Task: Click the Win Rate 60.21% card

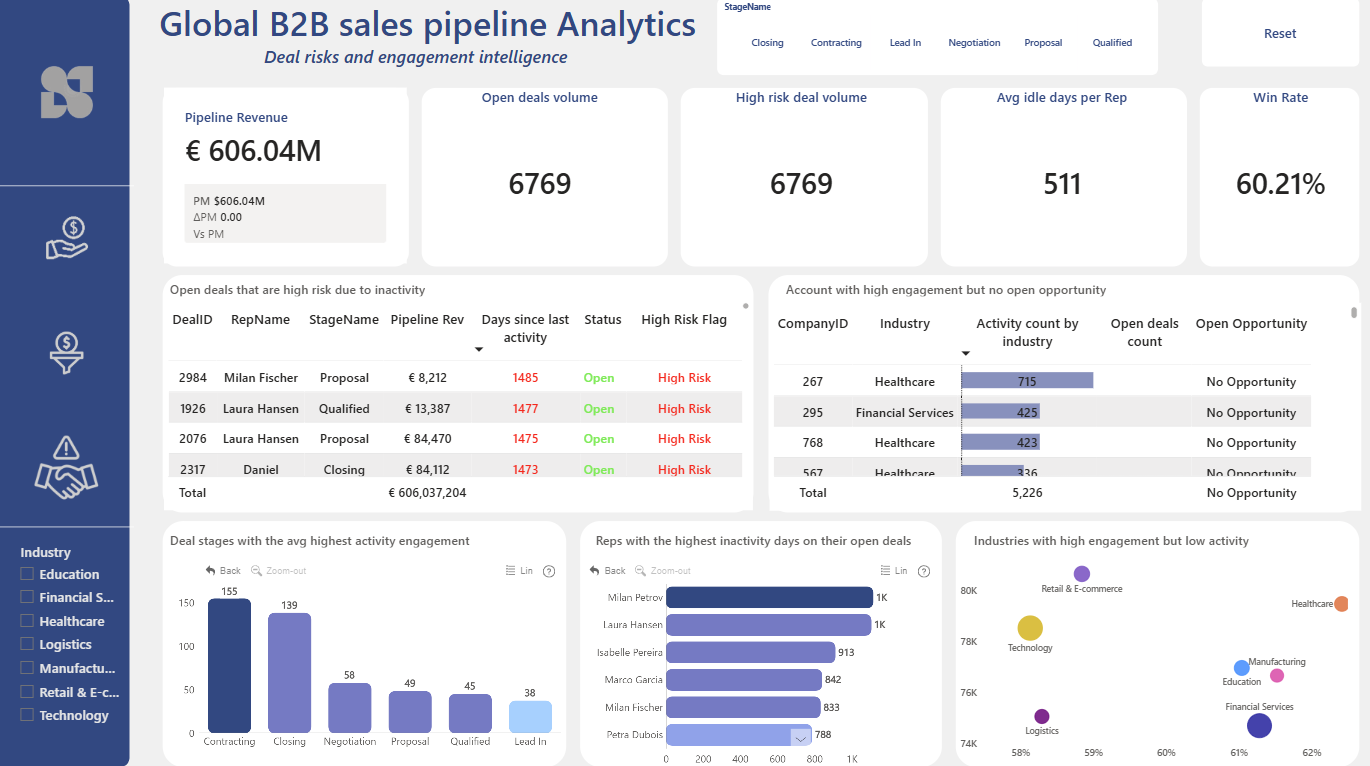Action: tap(1280, 178)
